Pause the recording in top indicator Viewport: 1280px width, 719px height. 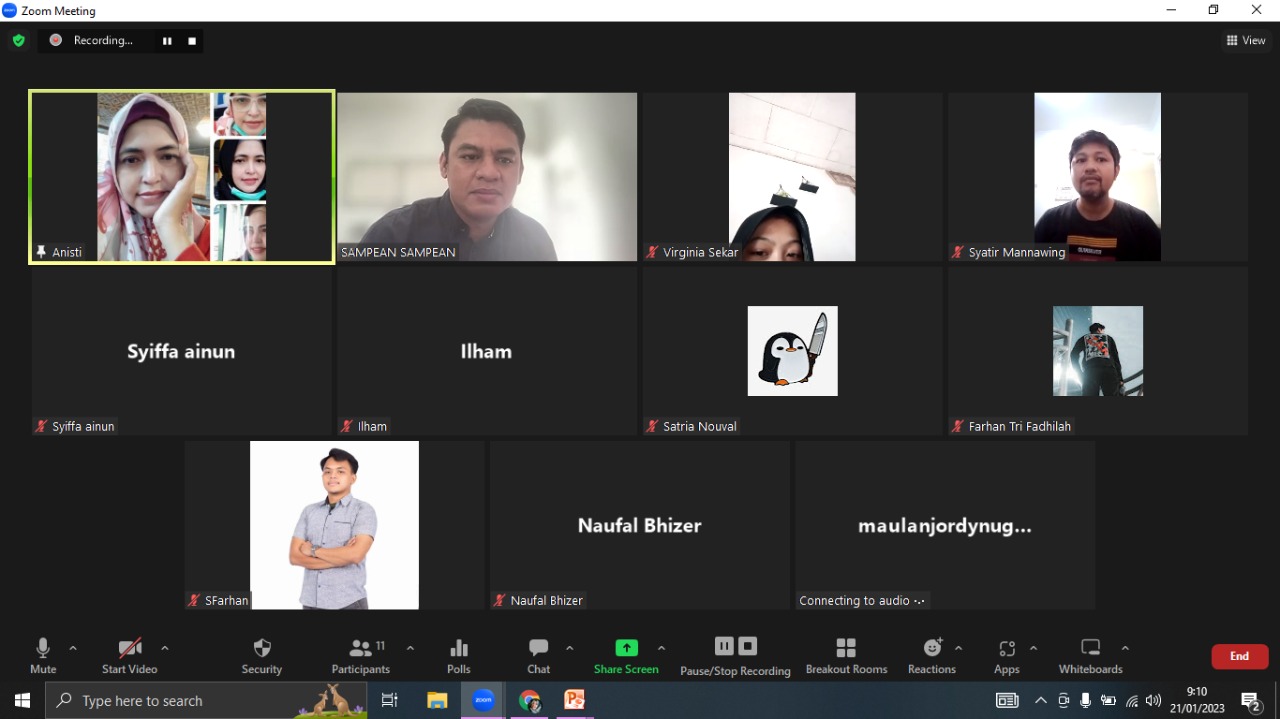click(167, 41)
